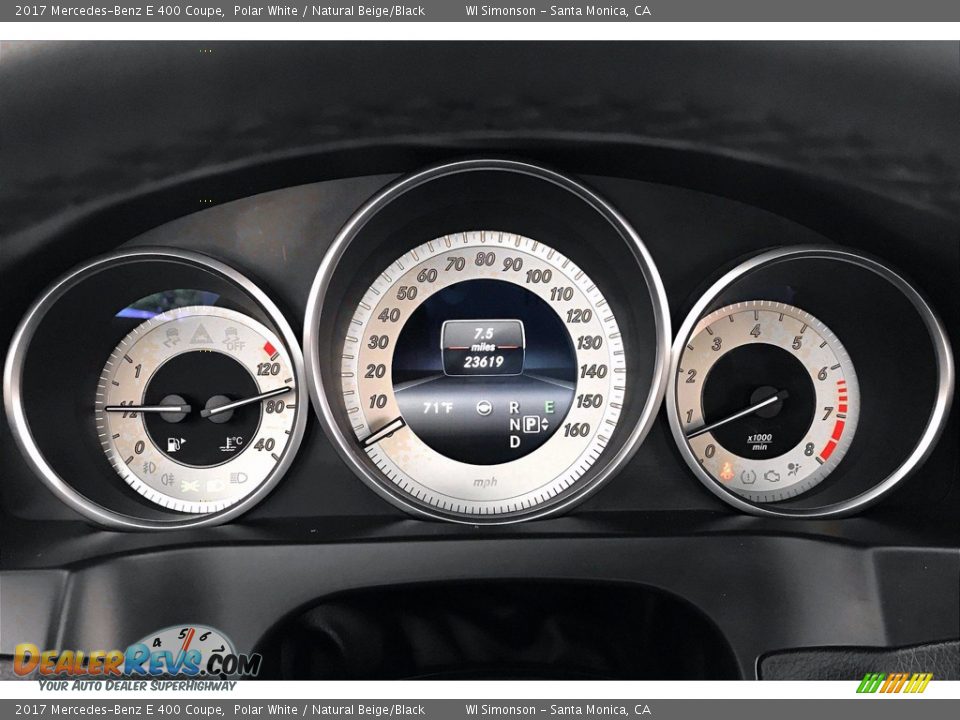
Task: Click the red coolant overheat mark near 120
Action: [271, 350]
